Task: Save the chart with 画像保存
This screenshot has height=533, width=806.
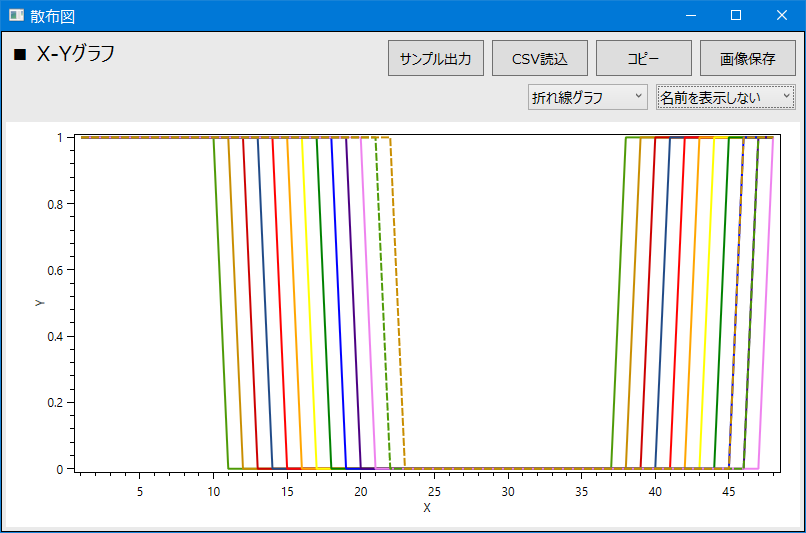Action: 747,58
